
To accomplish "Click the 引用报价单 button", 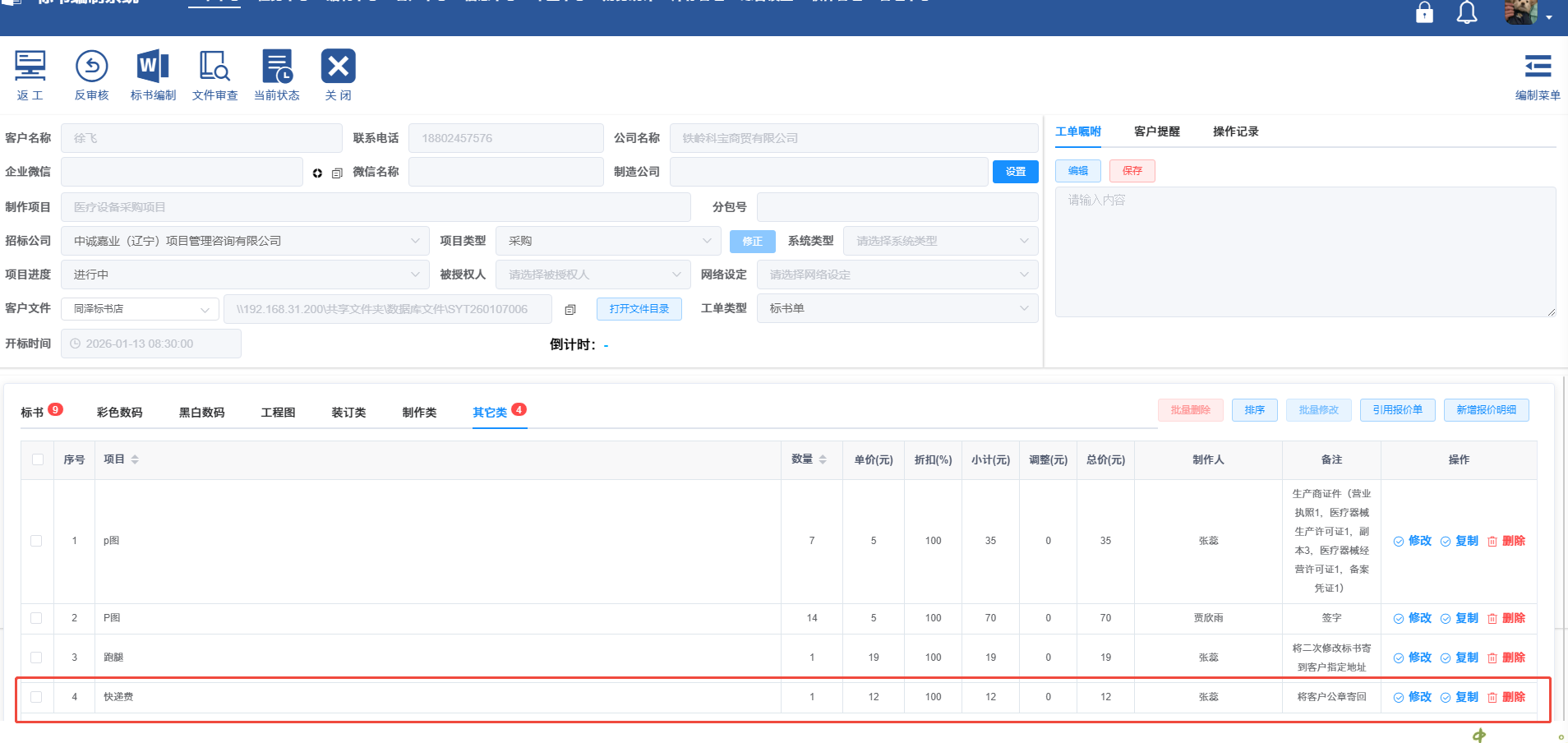I will coord(1398,410).
